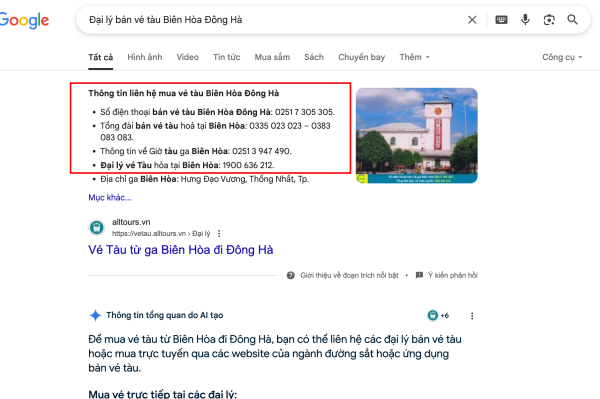Switch to Chuyến bay tab
The width and height of the screenshot is (600, 399).
362,57
